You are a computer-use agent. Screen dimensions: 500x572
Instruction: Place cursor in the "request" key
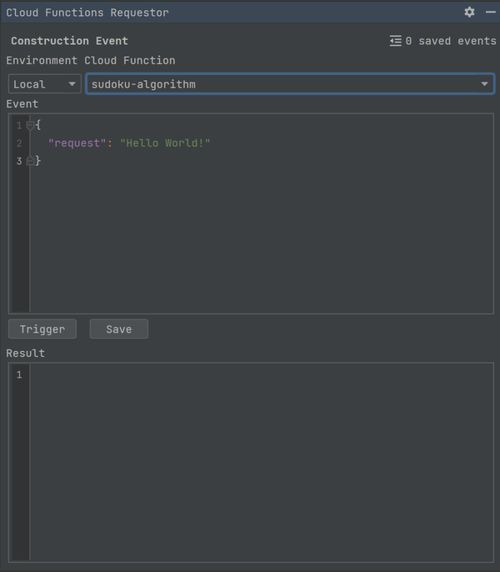pos(74,143)
